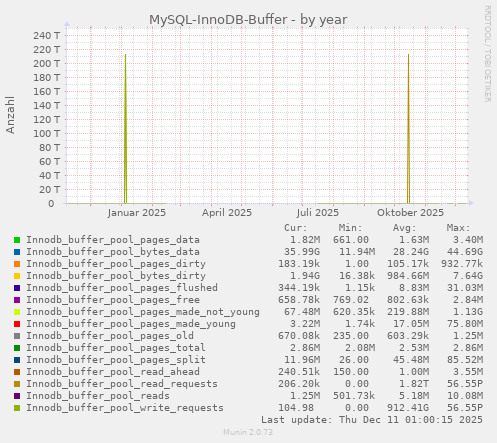497x443 pixels.
Task: Click the lime pages_made_not_young legend swatch
Action: (17, 312)
